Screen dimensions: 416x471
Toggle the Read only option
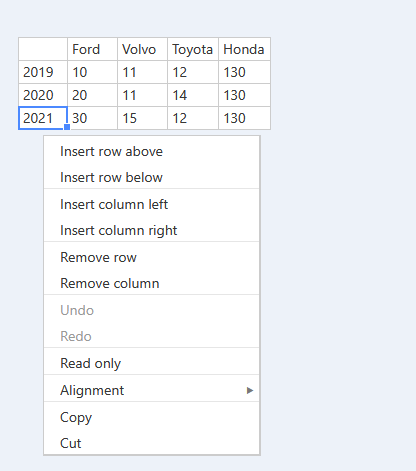152,363
